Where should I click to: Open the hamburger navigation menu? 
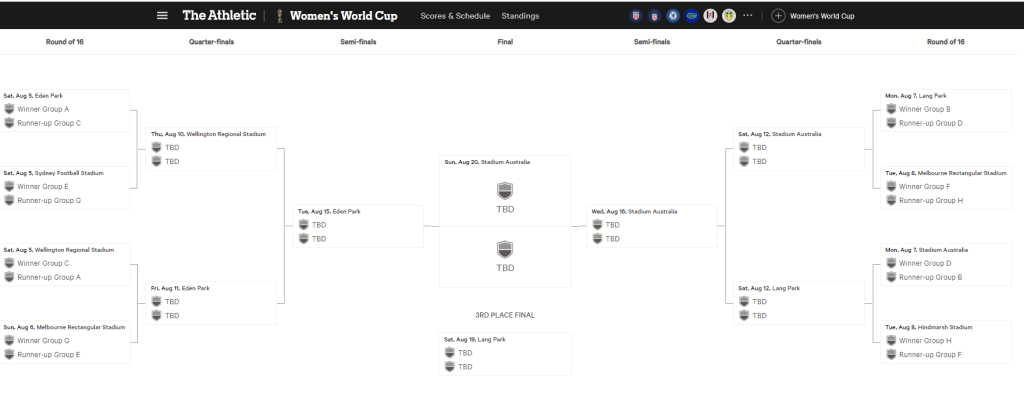click(163, 15)
